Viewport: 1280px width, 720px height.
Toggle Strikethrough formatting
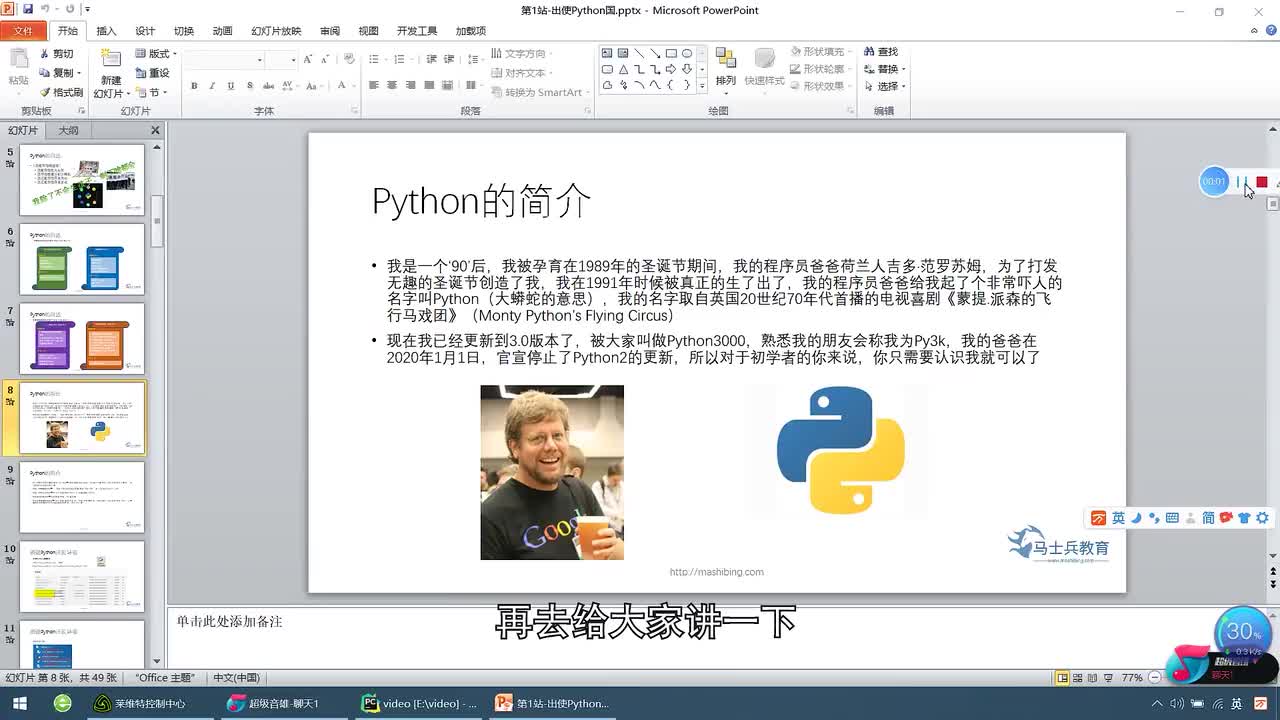click(x=267, y=86)
